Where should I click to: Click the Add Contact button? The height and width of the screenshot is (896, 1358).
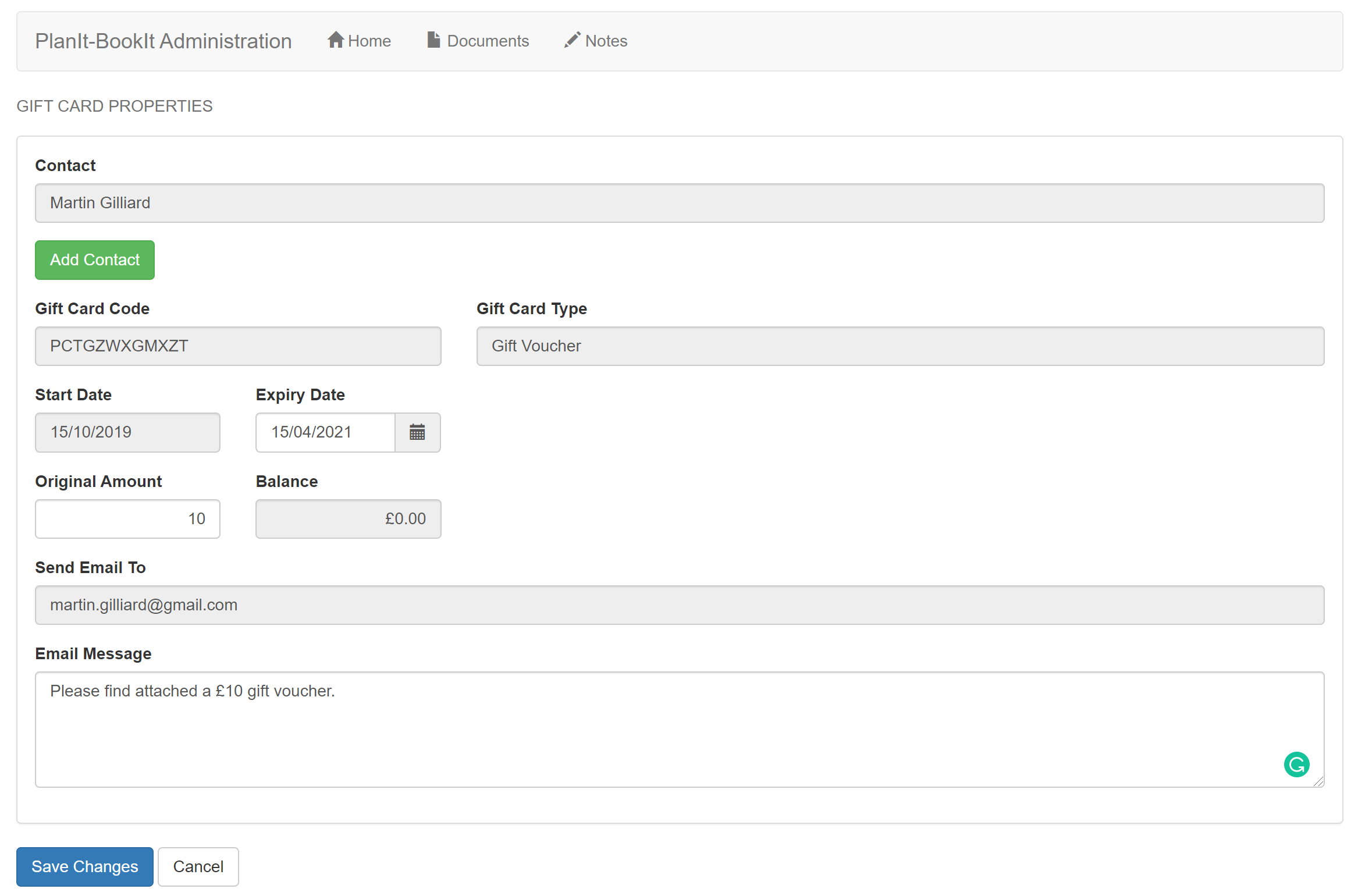click(x=95, y=259)
